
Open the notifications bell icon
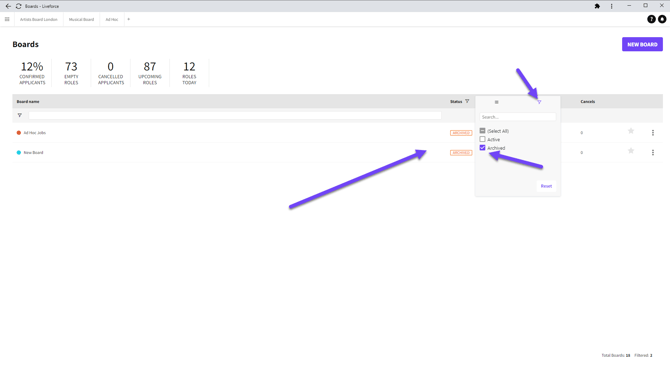[662, 19]
